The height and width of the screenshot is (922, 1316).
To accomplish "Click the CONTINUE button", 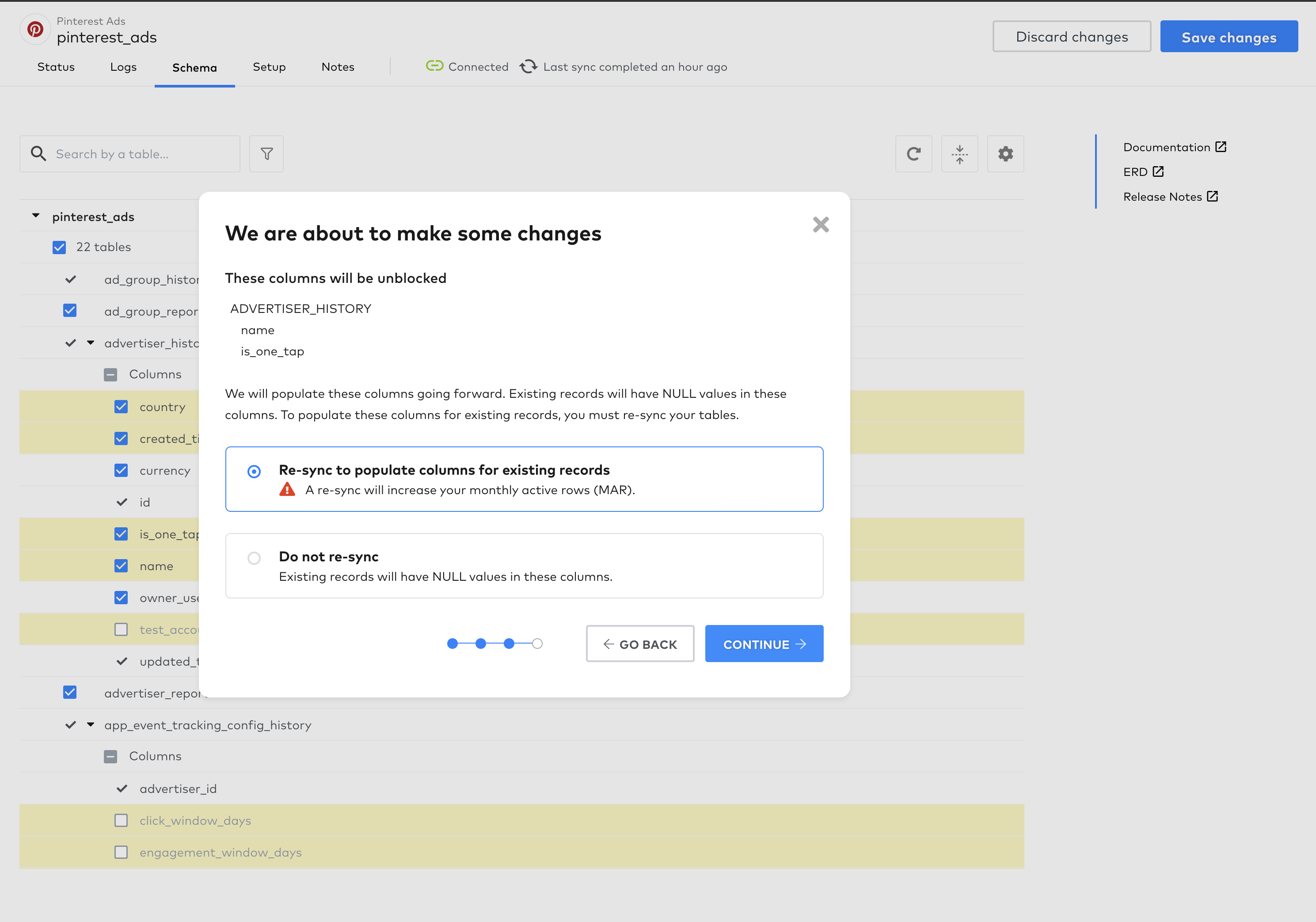I will coord(764,644).
